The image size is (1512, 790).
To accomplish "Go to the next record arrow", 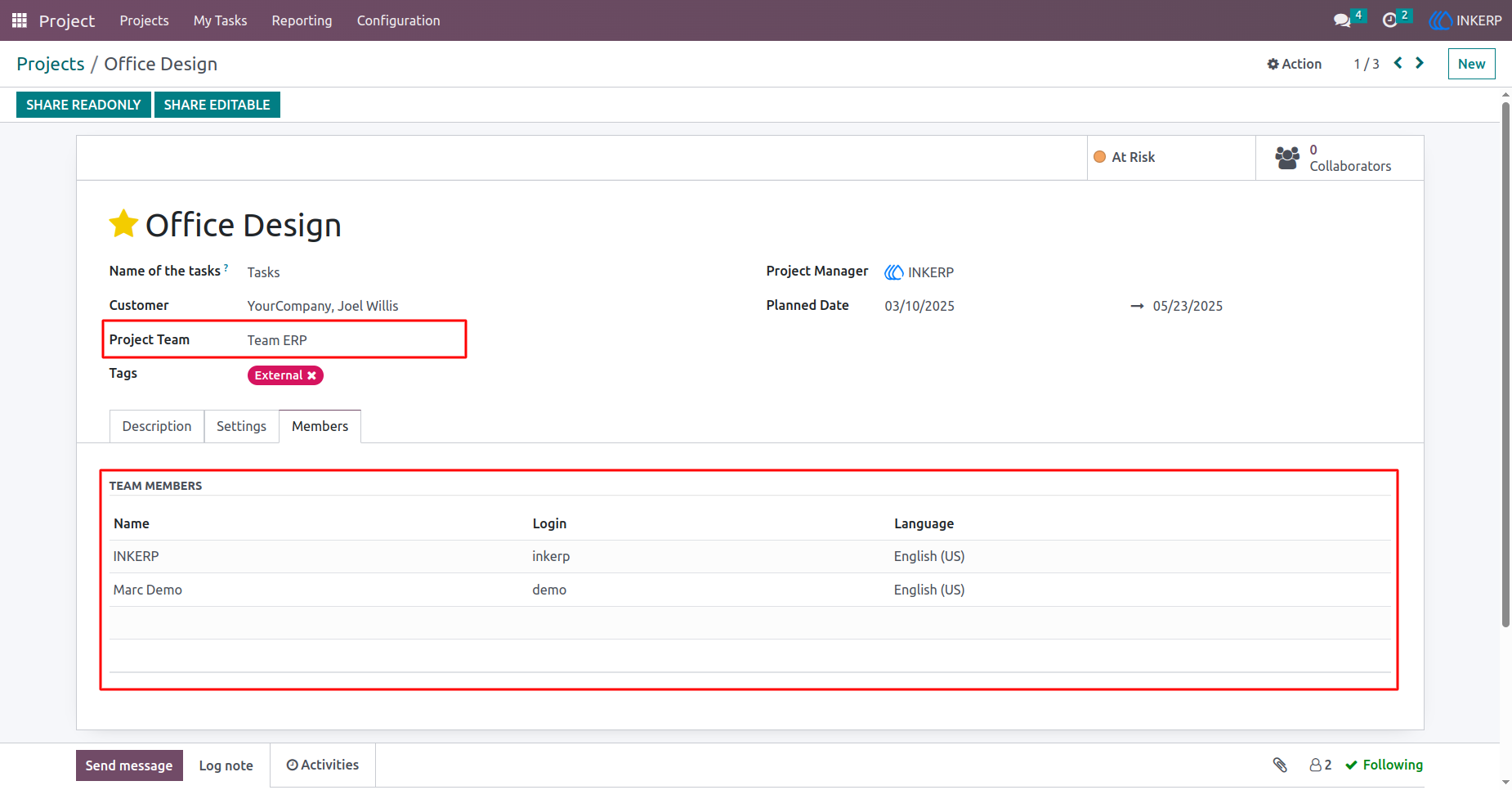I will tap(1420, 63).
